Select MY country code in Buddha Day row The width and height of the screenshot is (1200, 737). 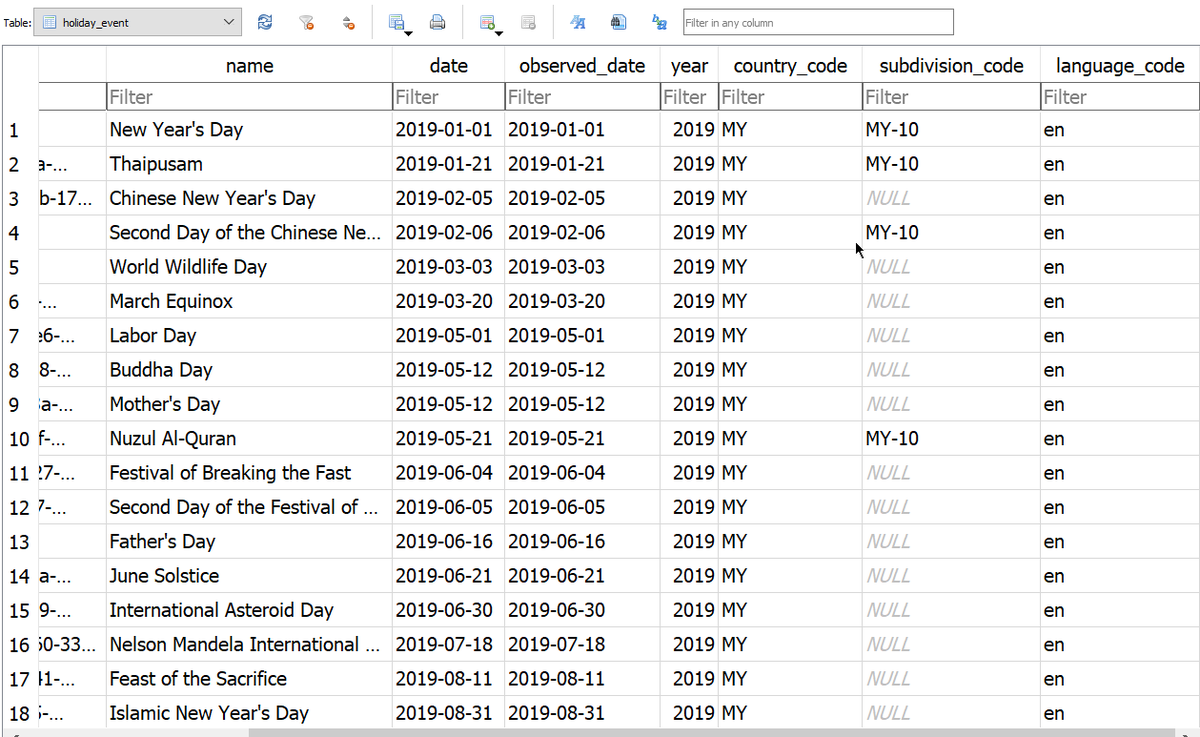[790, 370]
